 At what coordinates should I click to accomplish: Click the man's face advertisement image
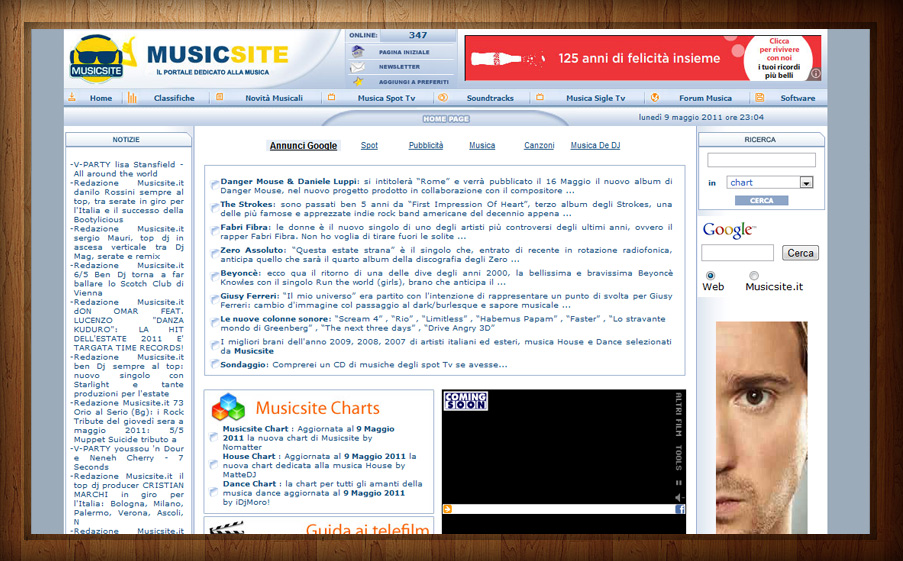click(761, 427)
